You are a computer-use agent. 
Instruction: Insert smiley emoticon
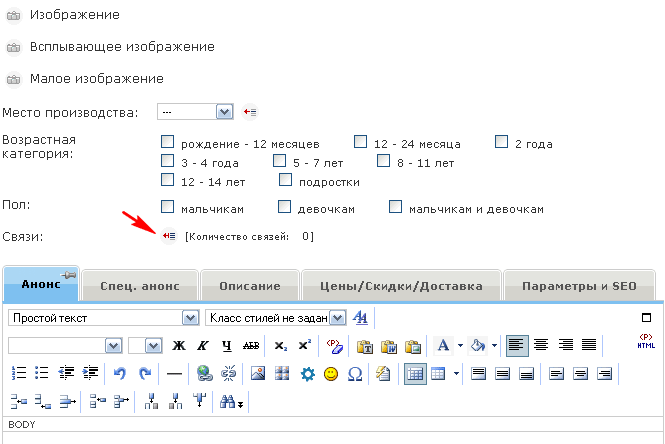pos(331,374)
